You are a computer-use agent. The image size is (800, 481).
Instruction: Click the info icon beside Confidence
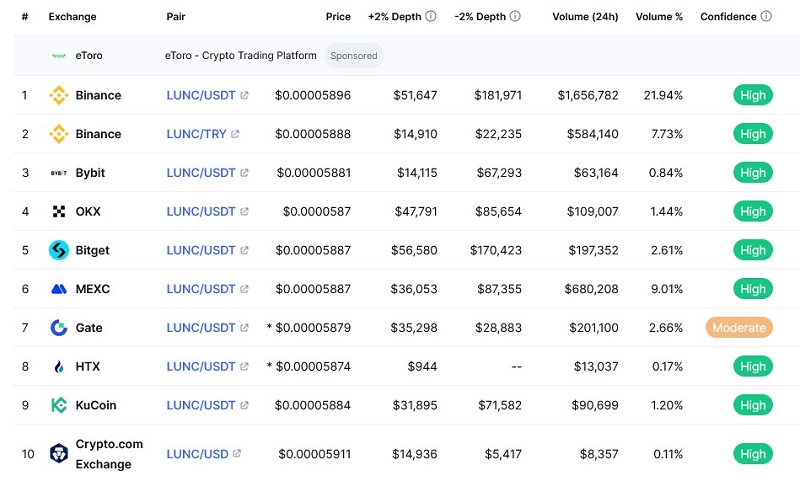[766, 17]
